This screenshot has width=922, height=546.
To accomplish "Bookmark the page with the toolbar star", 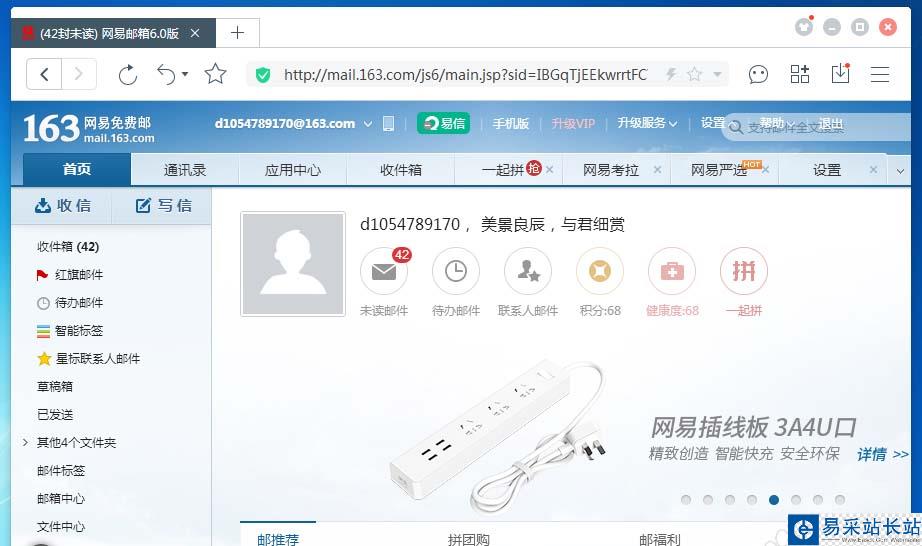I will [x=215, y=74].
